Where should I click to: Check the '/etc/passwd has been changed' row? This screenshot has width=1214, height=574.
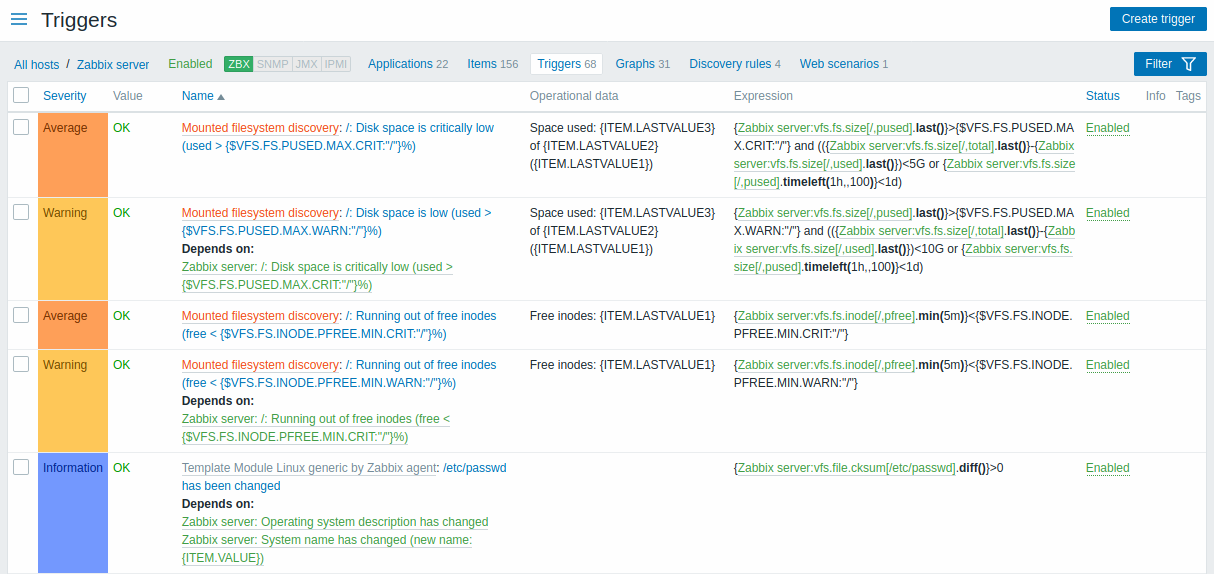tap(21, 467)
